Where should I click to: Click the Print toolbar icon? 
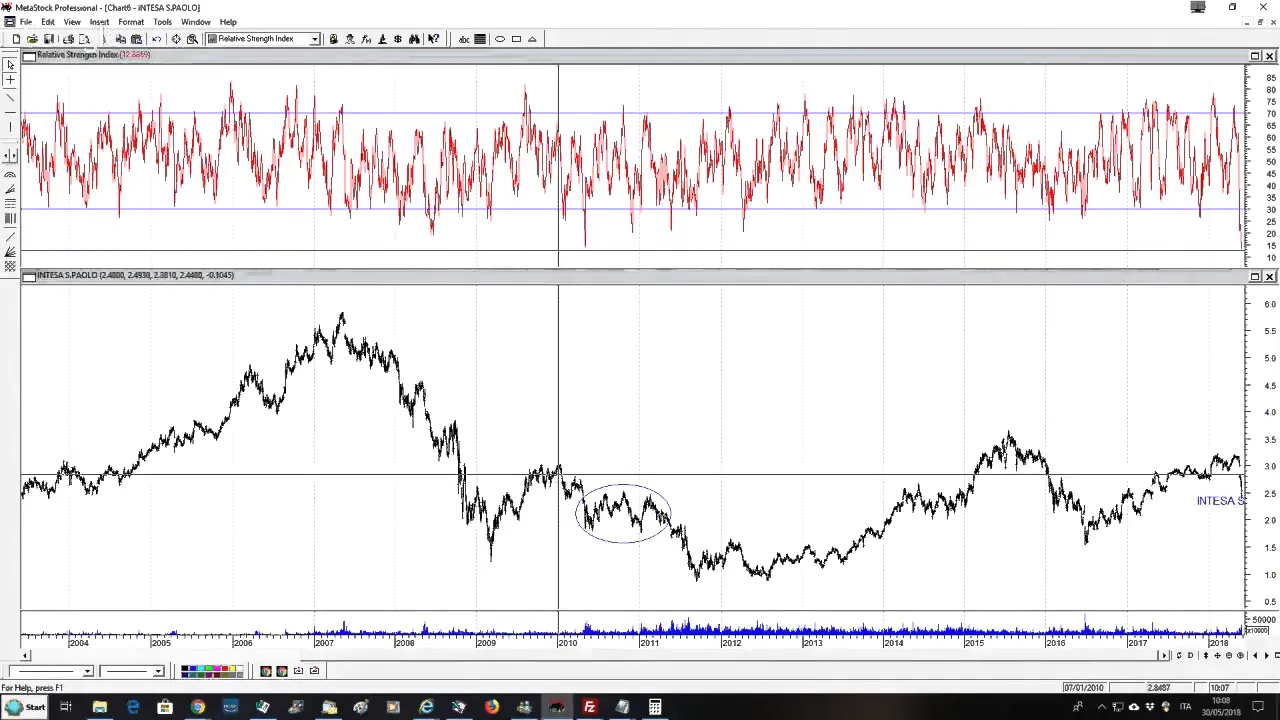tap(68, 39)
